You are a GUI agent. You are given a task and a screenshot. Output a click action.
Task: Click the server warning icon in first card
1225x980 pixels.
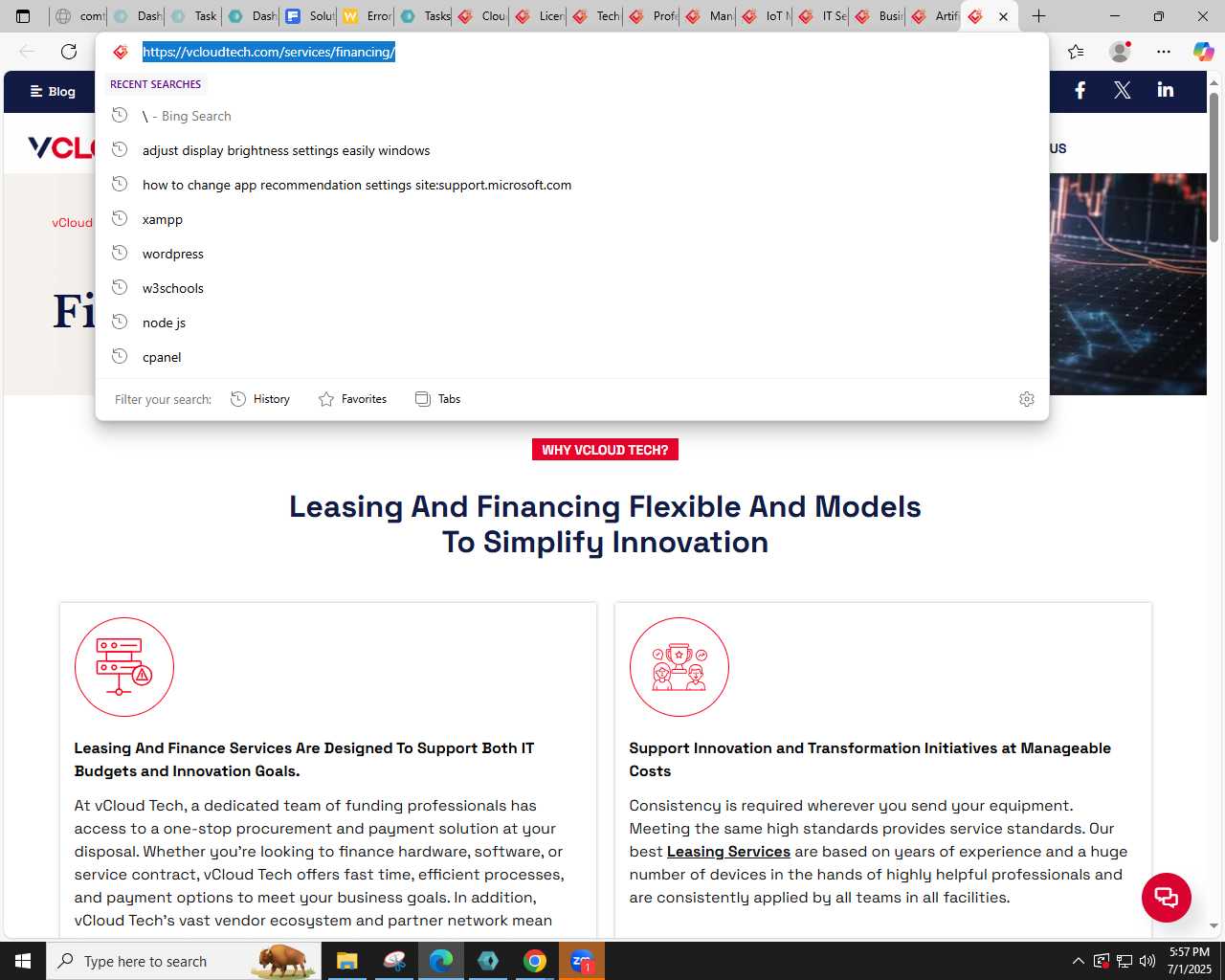click(124, 667)
